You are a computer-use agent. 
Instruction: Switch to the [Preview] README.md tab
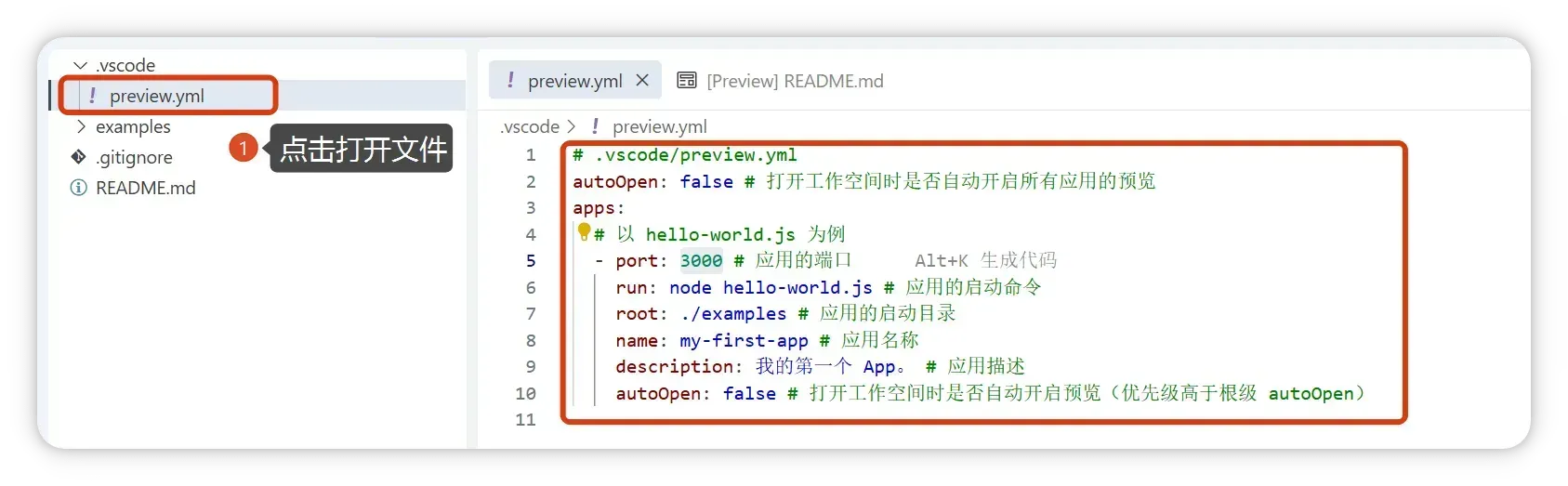tap(794, 81)
